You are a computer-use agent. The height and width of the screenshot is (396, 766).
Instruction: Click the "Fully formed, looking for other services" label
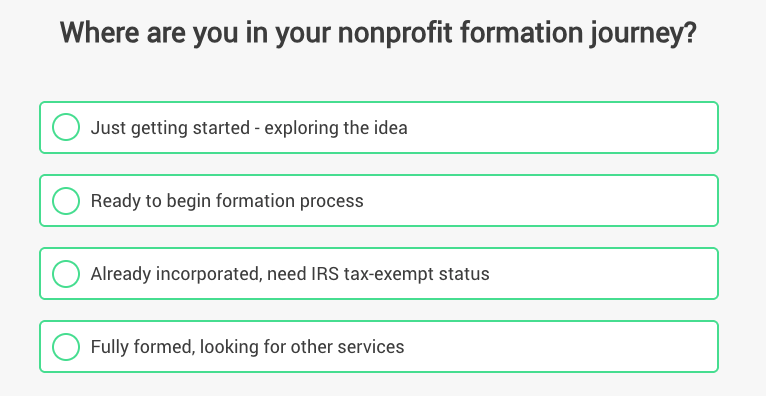[248, 347]
